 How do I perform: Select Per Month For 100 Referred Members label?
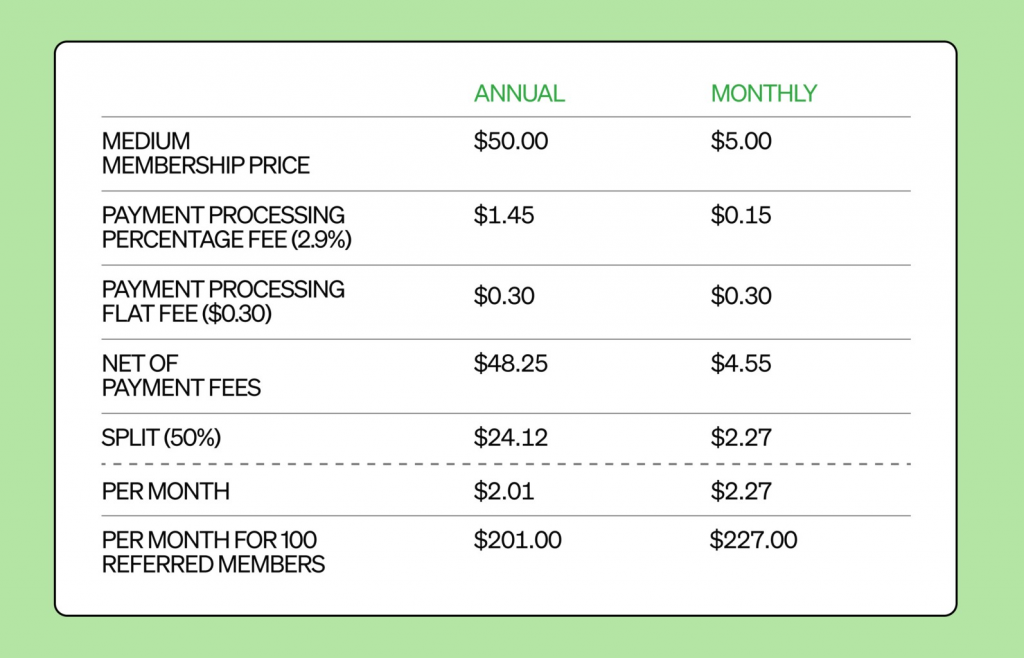click(214, 552)
